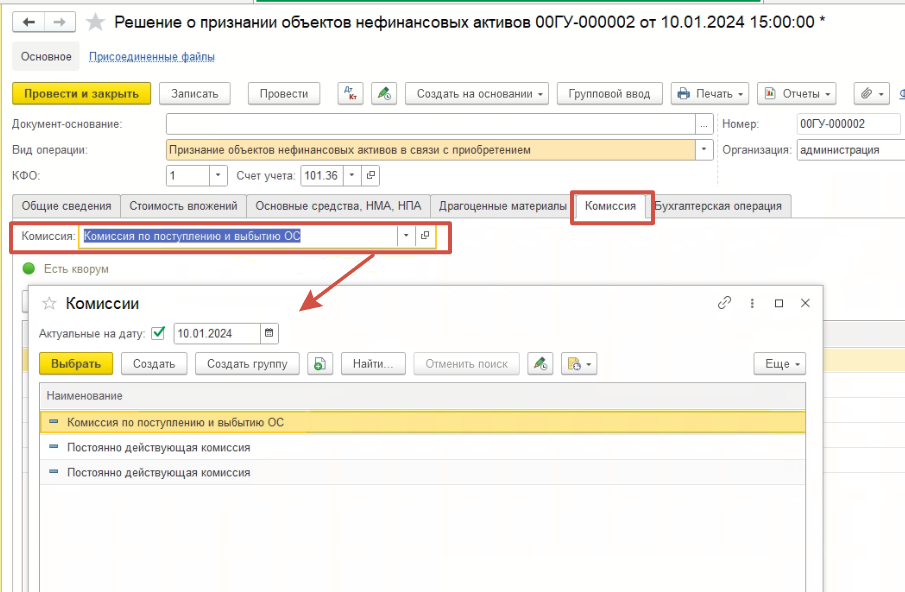Screen dimensions: 905x592
Task: Click the Провести button
Action: (x=284, y=93)
